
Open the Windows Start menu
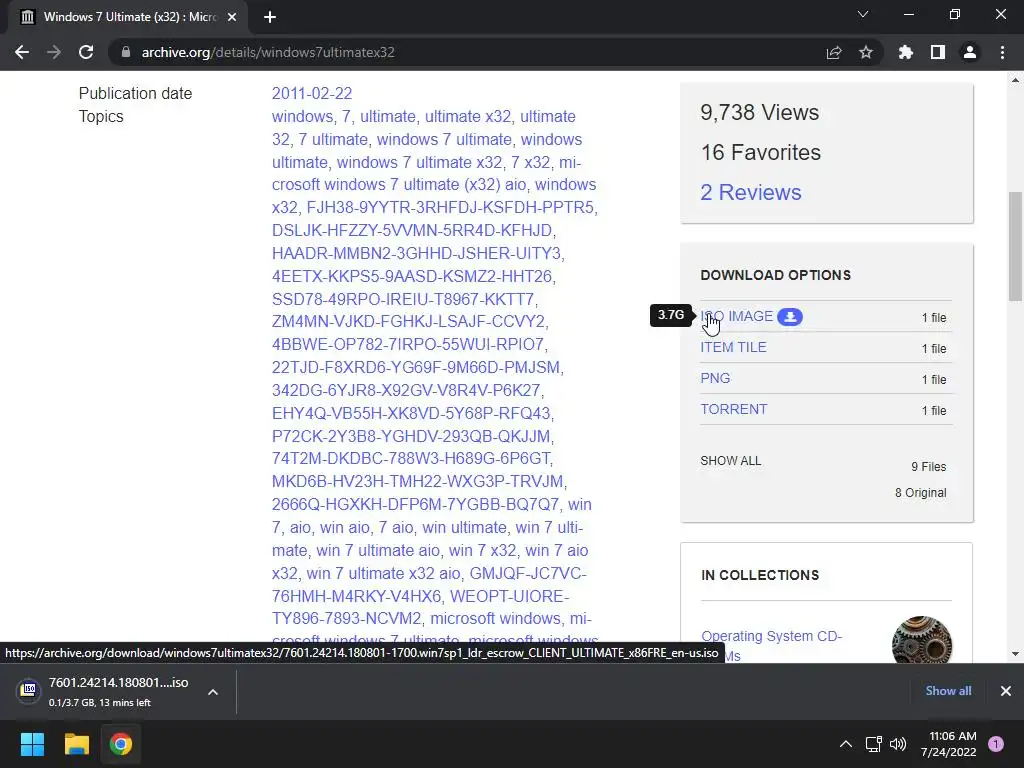click(x=32, y=744)
